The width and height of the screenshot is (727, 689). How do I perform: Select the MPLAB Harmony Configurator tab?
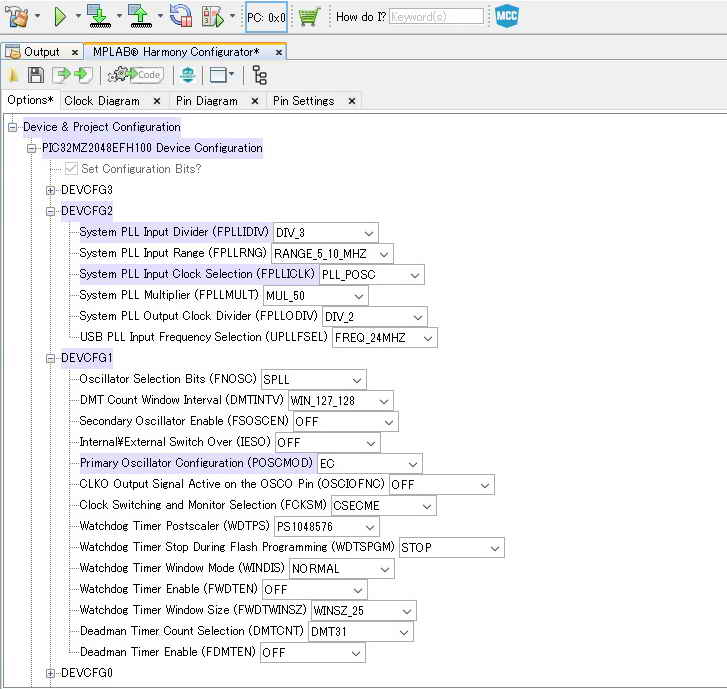click(x=176, y=52)
